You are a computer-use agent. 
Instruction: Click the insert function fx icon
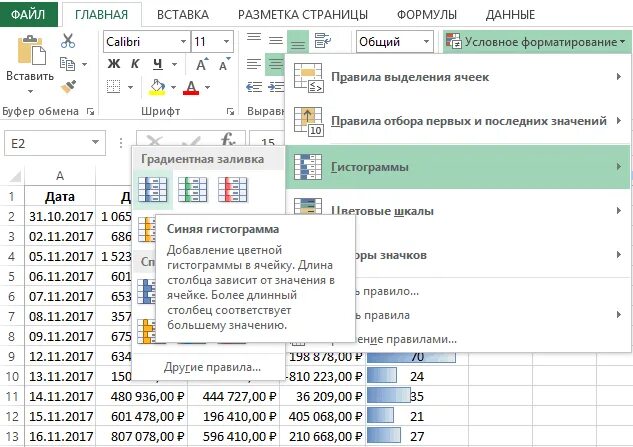228,141
